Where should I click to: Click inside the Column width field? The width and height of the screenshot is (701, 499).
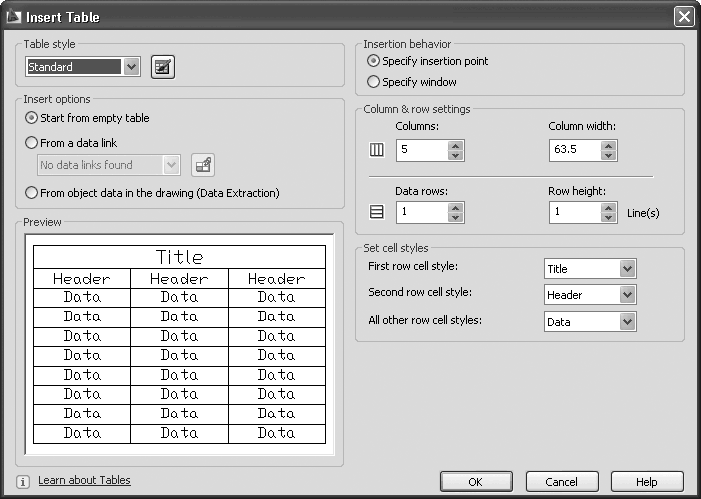[574, 151]
